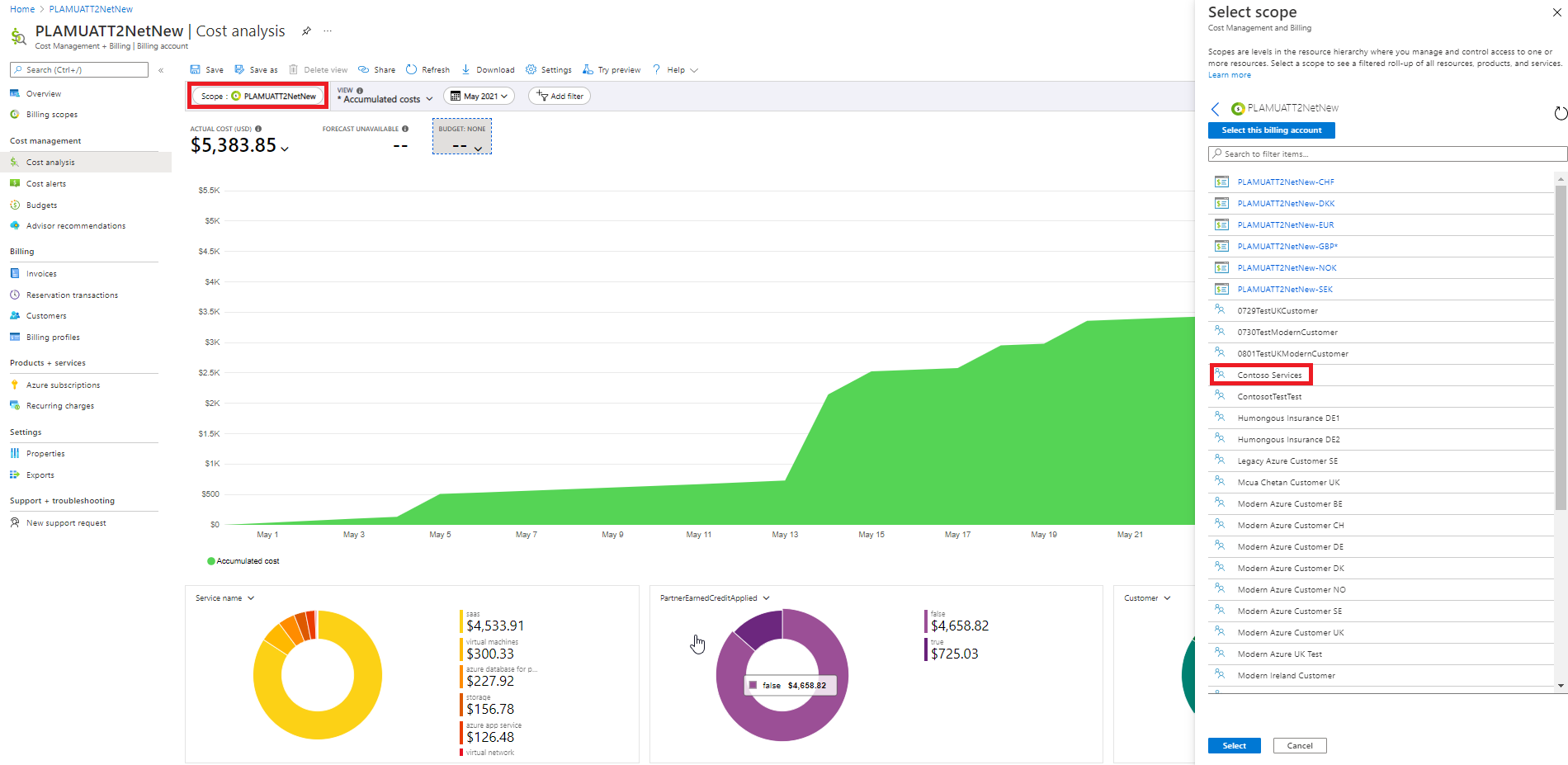Pin the Cost analysis view
This screenshot has height=765, width=1568.
tap(306, 31)
